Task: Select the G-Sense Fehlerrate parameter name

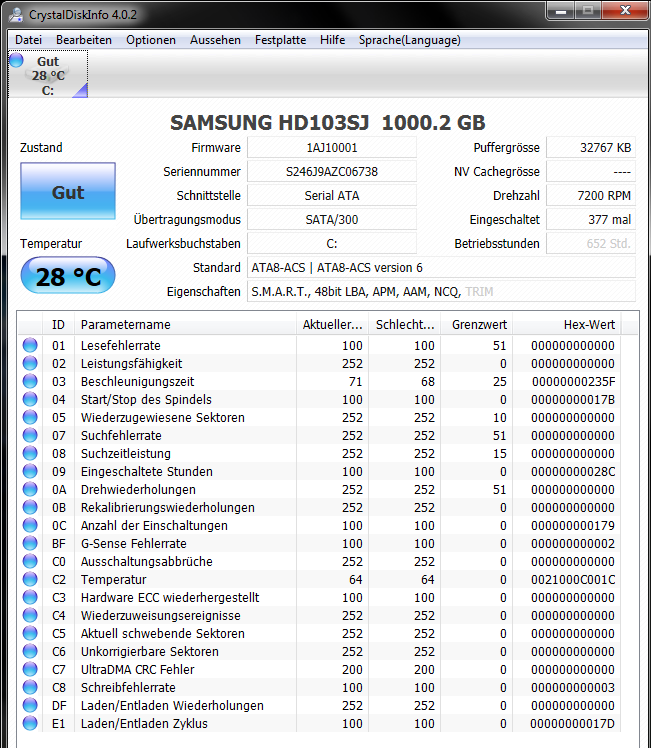Action: (134, 543)
